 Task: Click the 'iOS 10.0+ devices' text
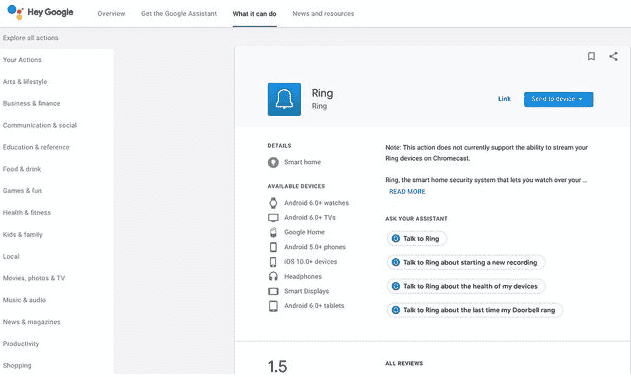click(311, 262)
